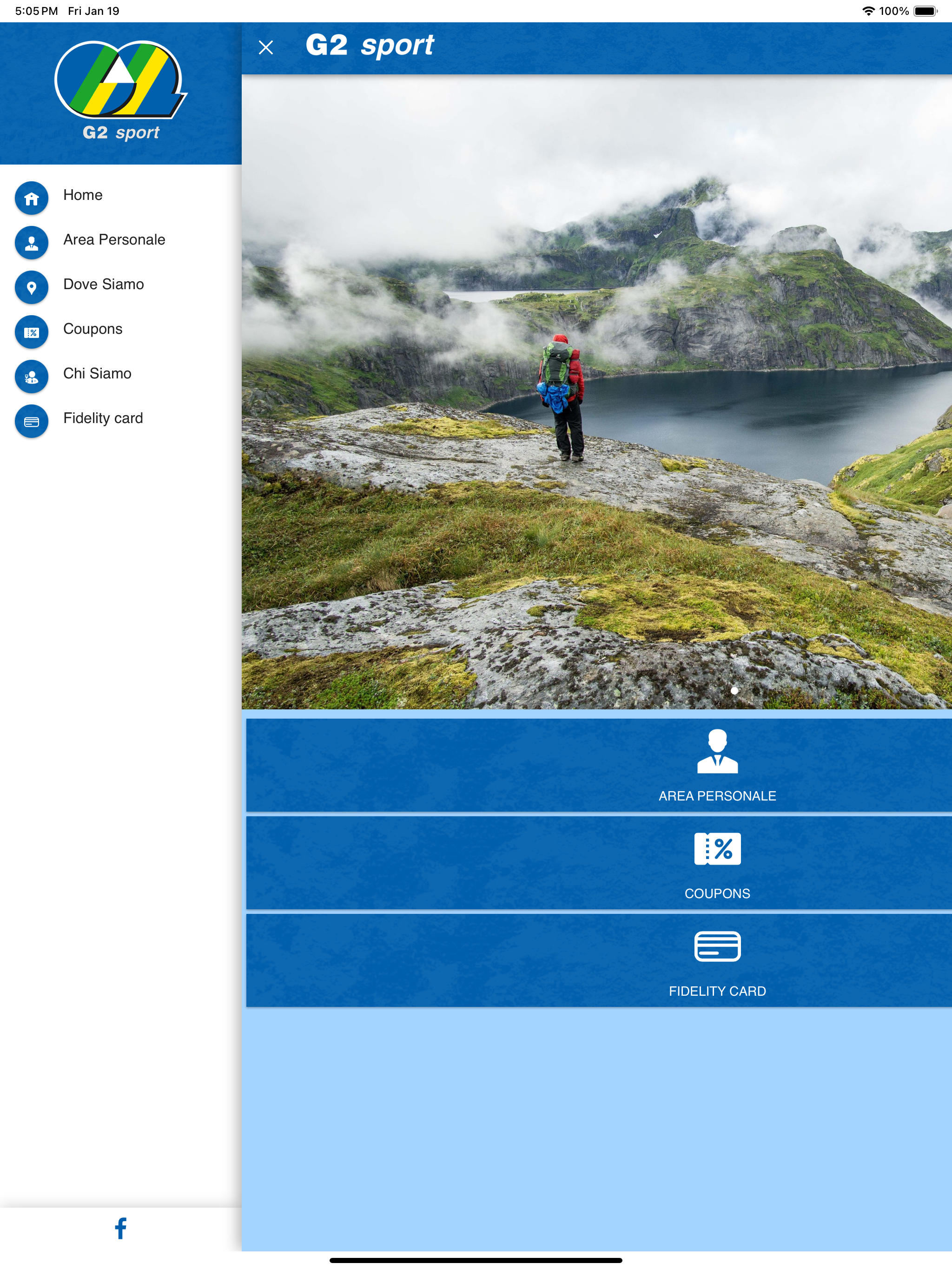The width and height of the screenshot is (952, 1270).
Task: Click the Chi Siamo people icon
Action: (x=32, y=376)
